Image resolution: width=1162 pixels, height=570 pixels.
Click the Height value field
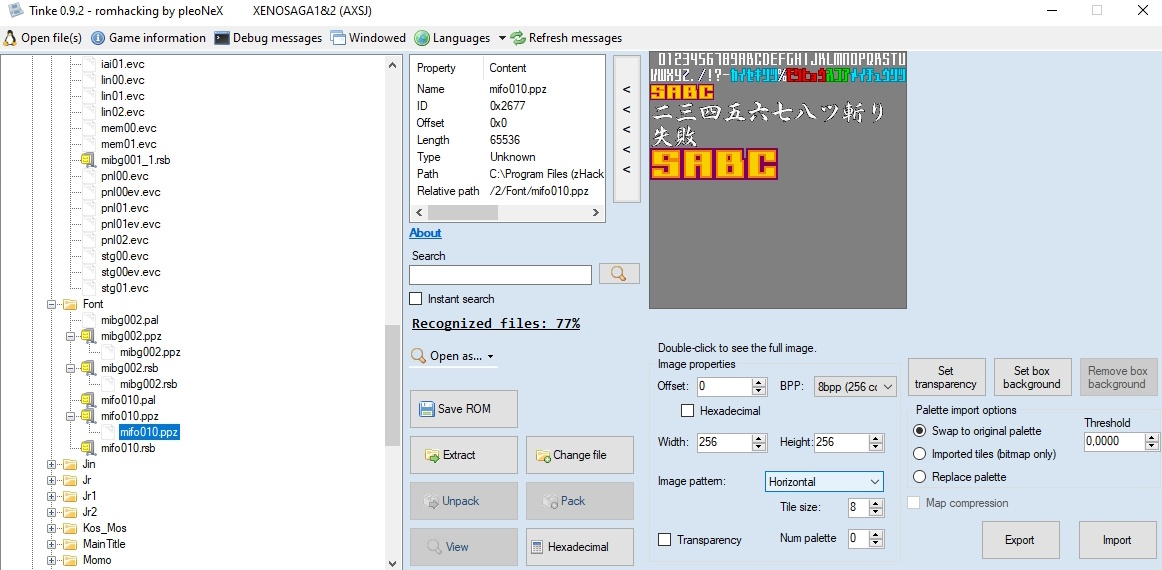pos(842,443)
